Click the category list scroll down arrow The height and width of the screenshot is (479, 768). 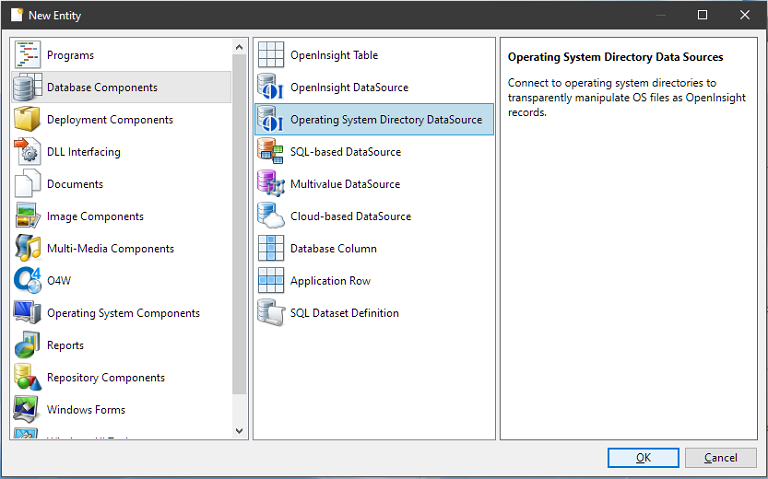[x=239, y=431]
